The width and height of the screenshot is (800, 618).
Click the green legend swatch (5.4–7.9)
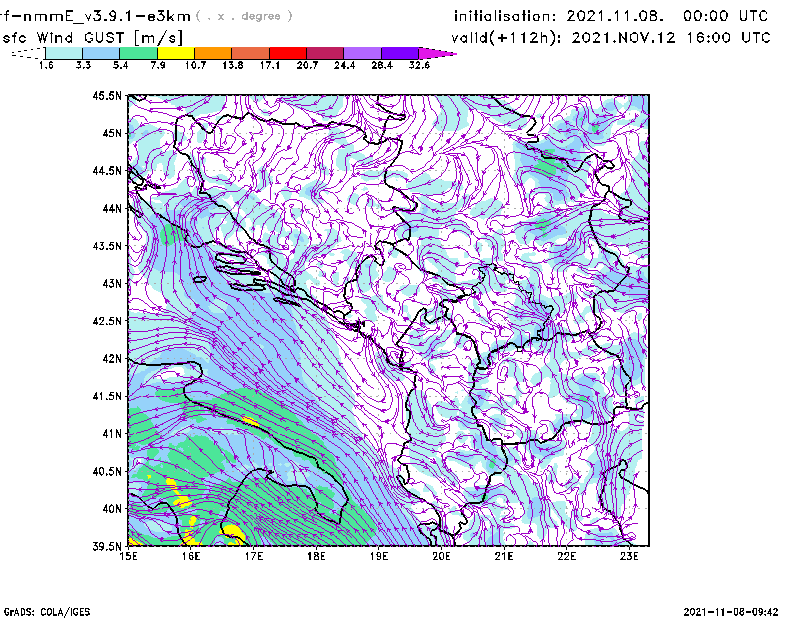point(138,53)
